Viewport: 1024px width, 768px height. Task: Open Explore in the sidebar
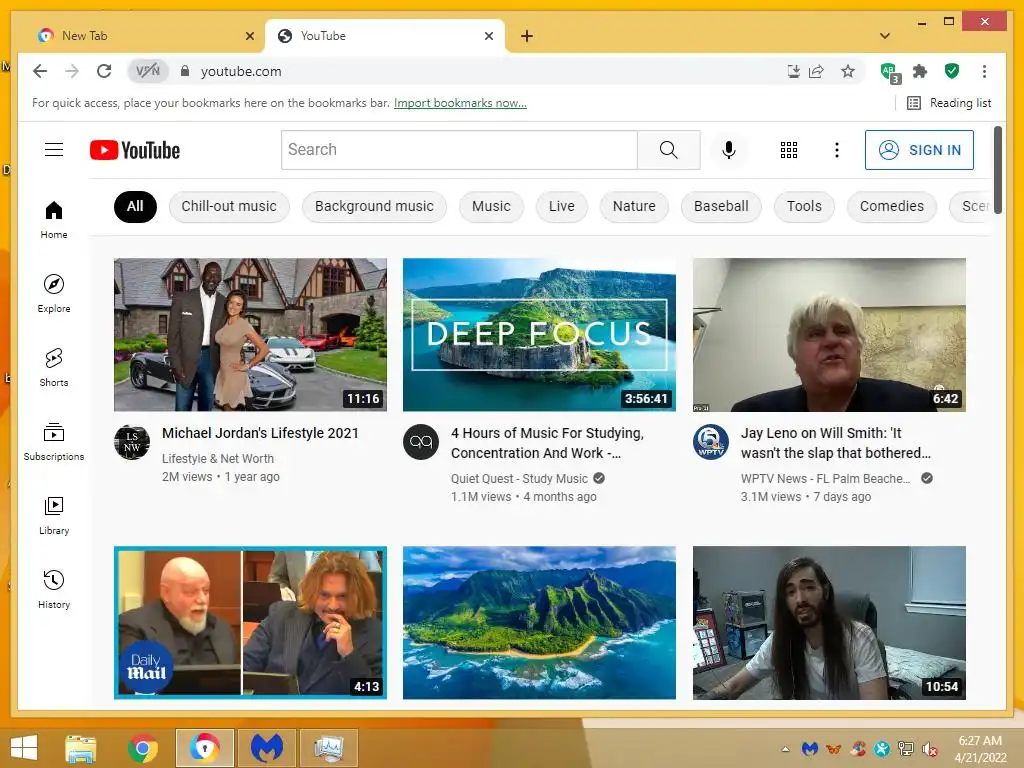54,293
